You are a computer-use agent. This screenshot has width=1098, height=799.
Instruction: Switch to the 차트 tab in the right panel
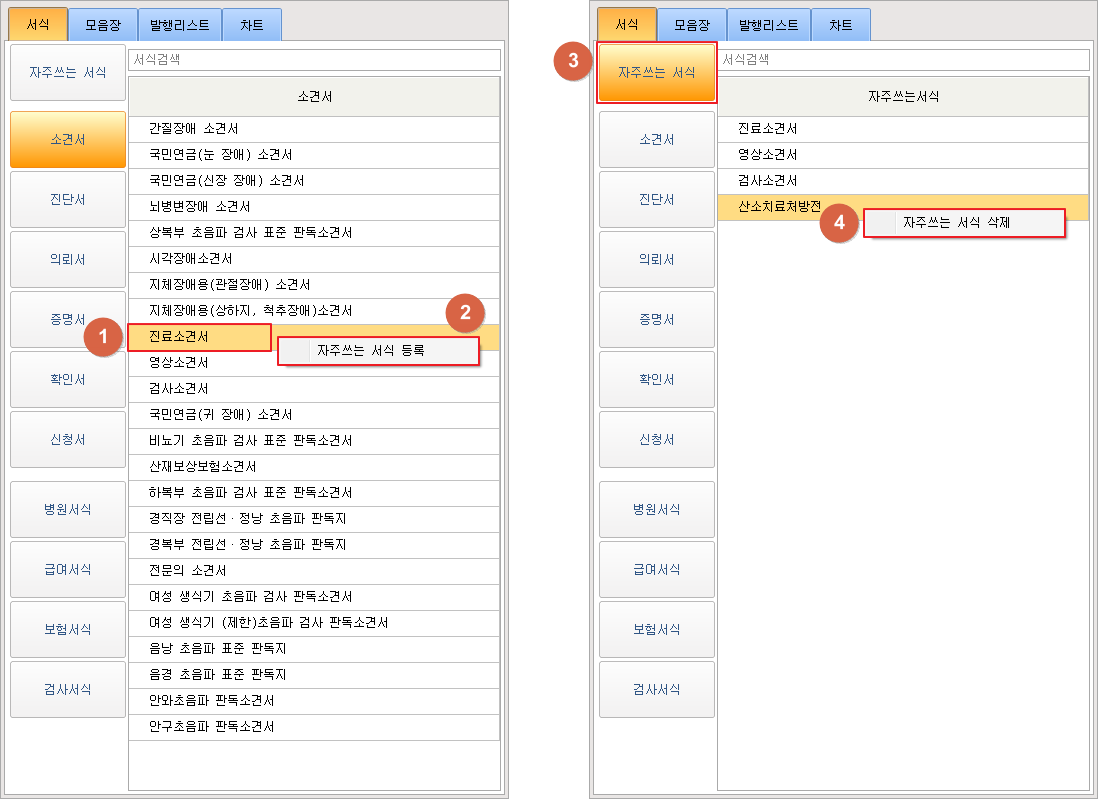(x=840, y=25)
